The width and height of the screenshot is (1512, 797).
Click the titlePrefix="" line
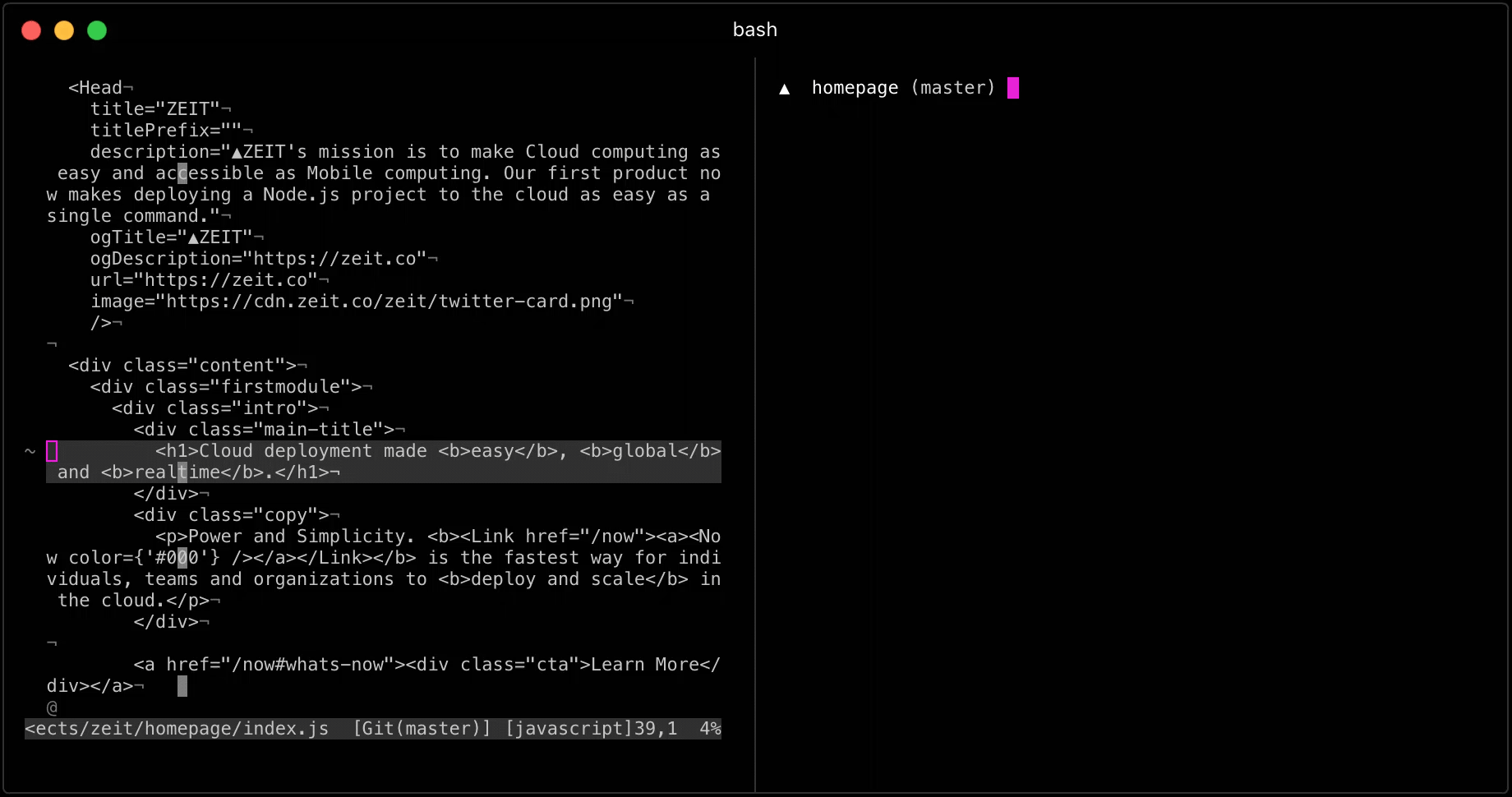(x=171, y=131)
